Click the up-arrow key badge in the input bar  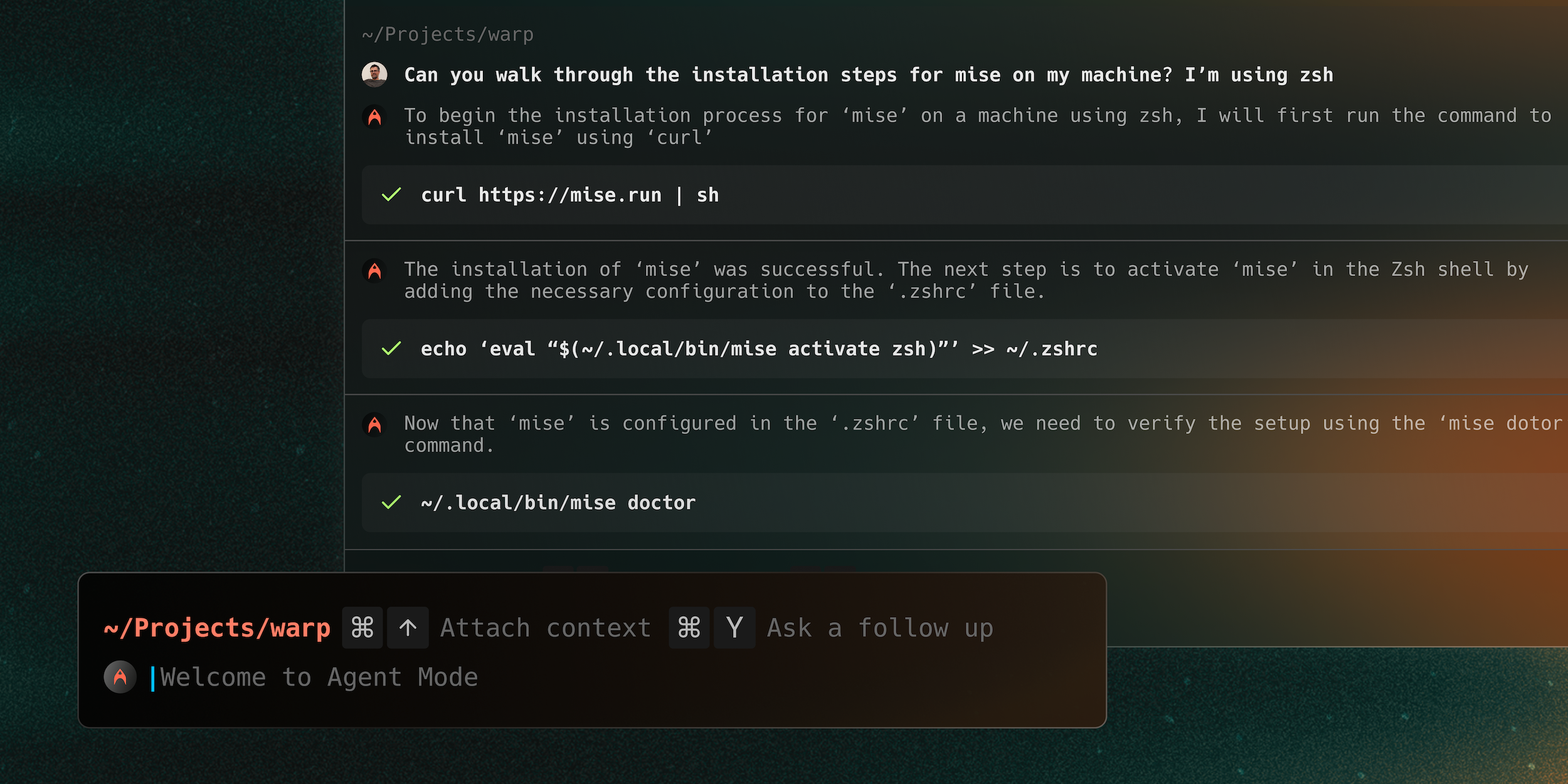coord(408,627)
